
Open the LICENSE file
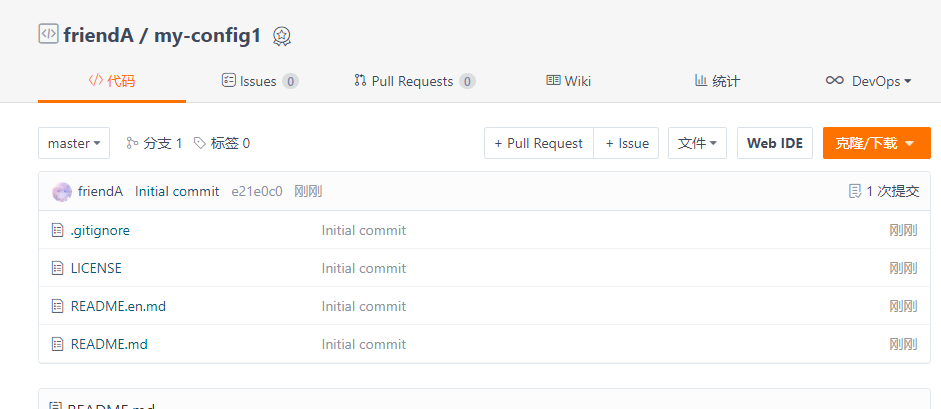click(x=96, y=268)
